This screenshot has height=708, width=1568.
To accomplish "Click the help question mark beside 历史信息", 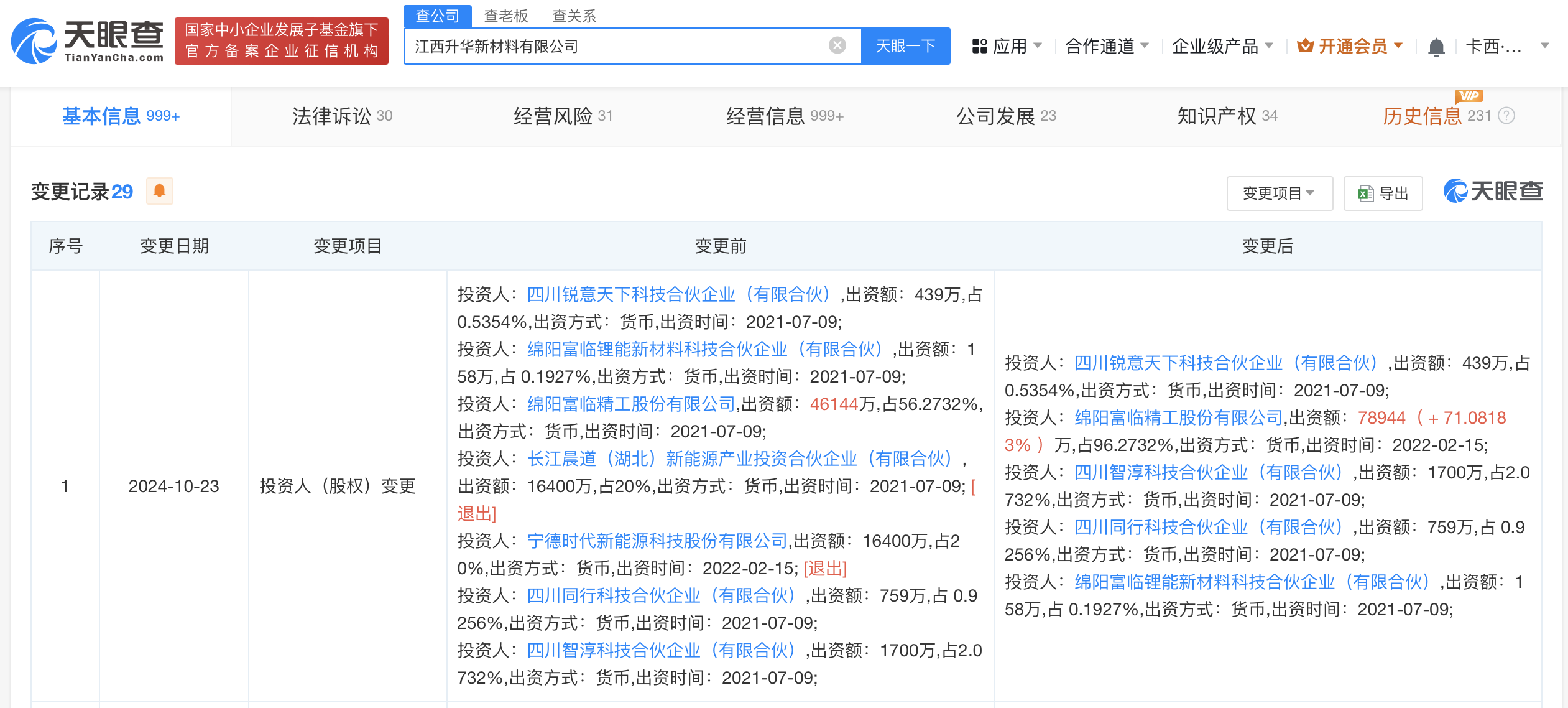I will (1506, 116).
